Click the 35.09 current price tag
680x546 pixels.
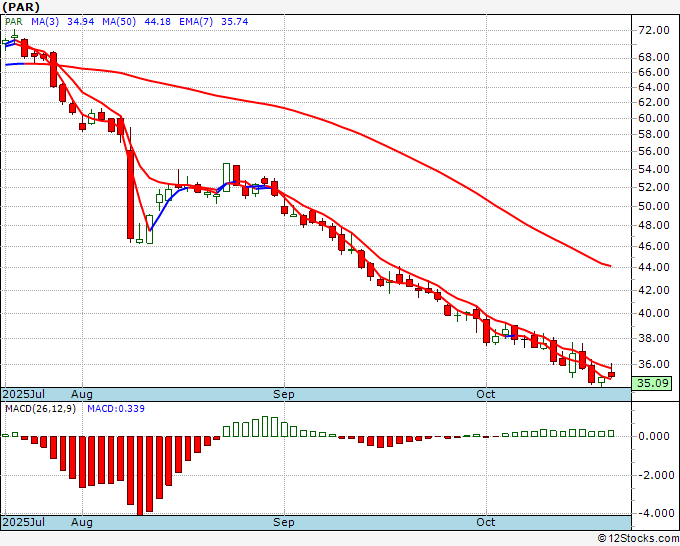pyautogui.click(x=654, y=383)
